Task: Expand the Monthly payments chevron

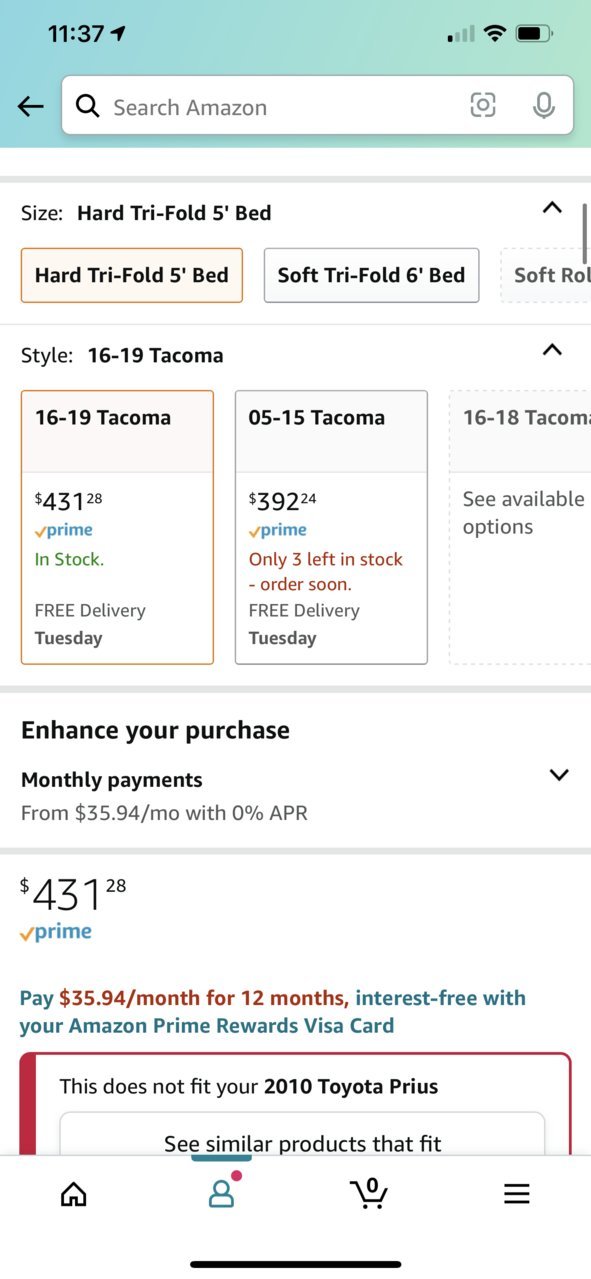Action: pyautogui.click(x=559, y=775)
